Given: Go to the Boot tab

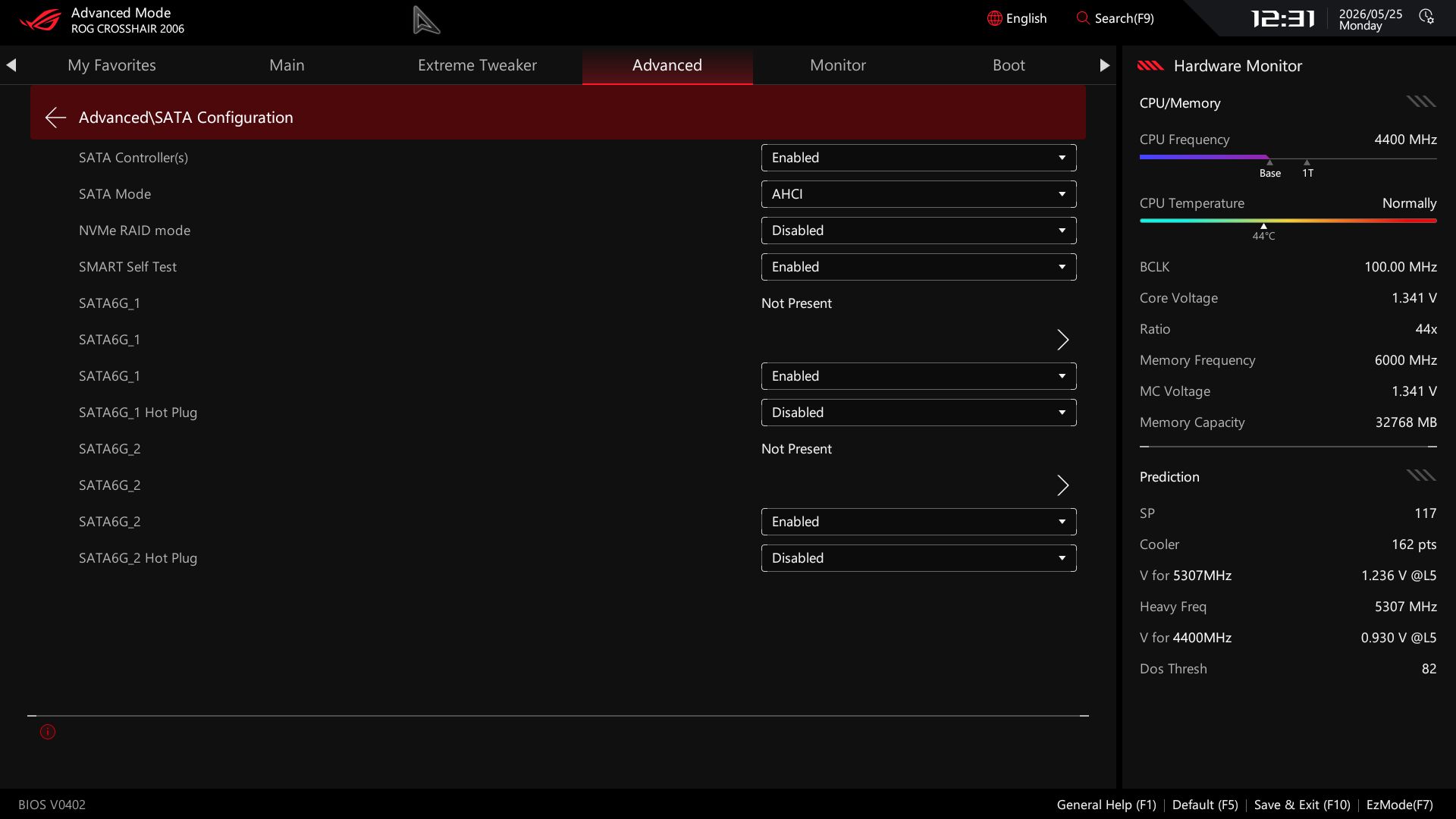Looking at the screenshot, I should click(x=1009, y=65).
